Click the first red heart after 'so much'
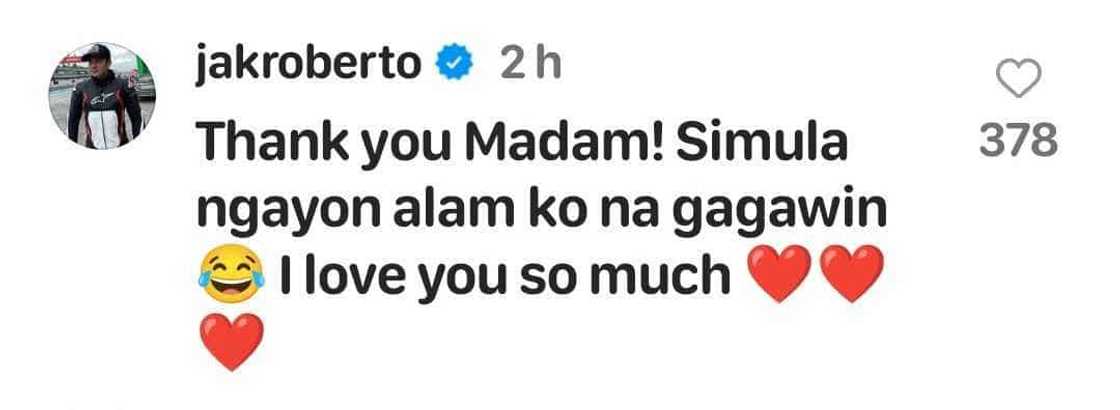Image resolution: width=1120 pixels, height=410 pixels. (779, 274)
